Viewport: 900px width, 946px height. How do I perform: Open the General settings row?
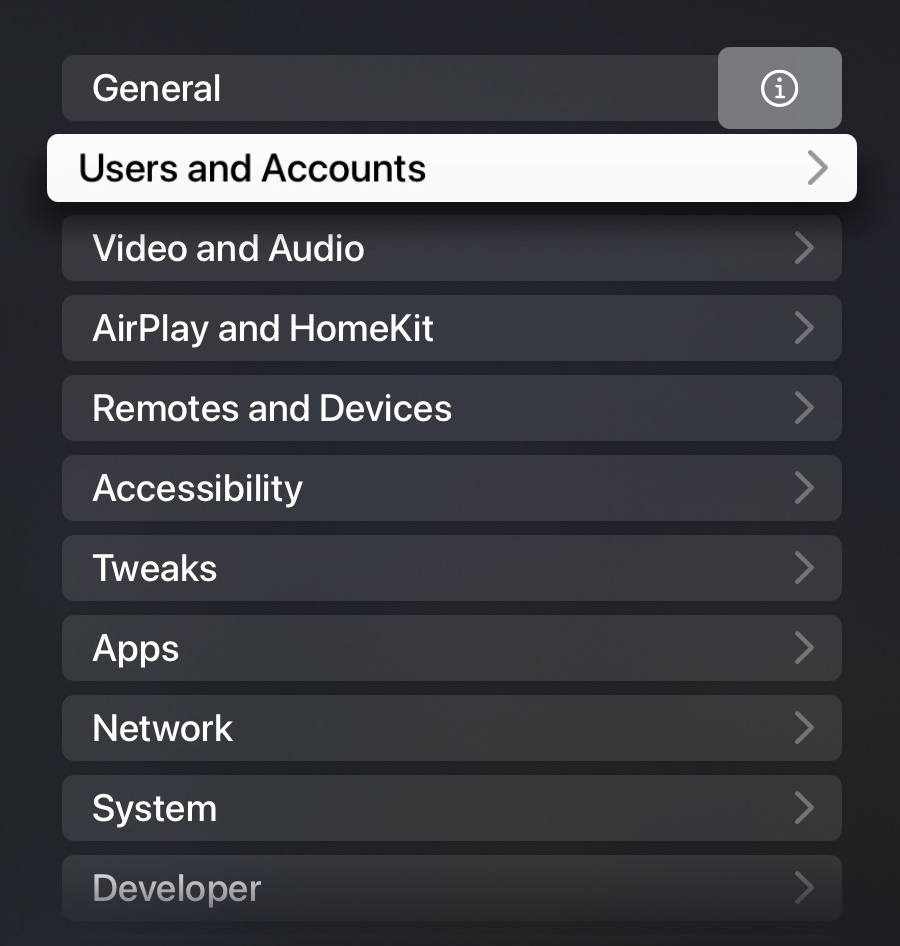[390, 88]
